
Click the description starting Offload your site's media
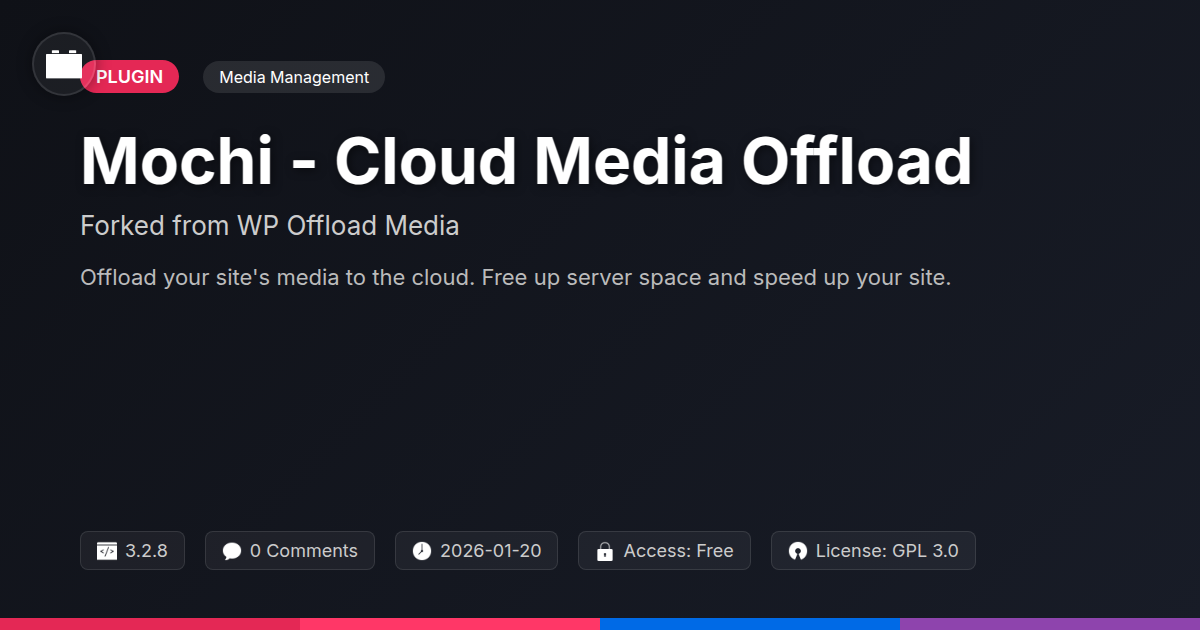coord(515,277)
